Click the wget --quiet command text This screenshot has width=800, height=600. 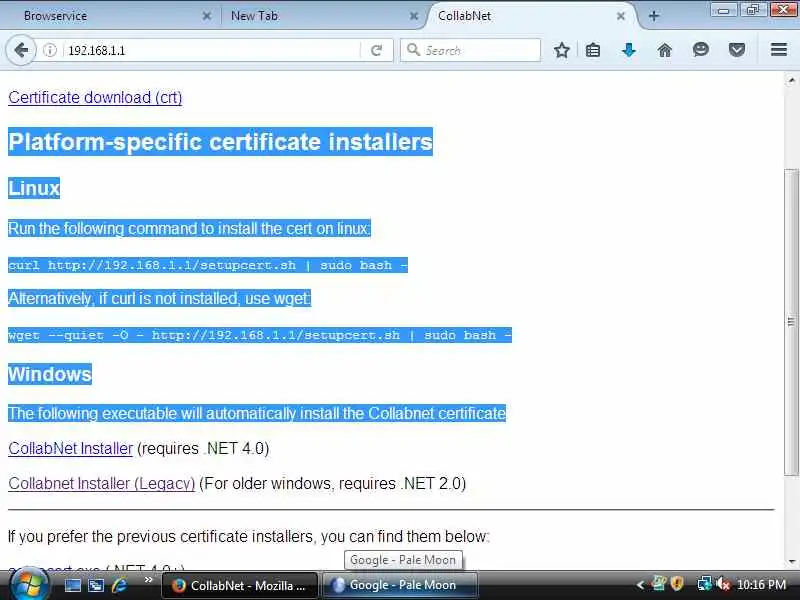coord(260,335)
